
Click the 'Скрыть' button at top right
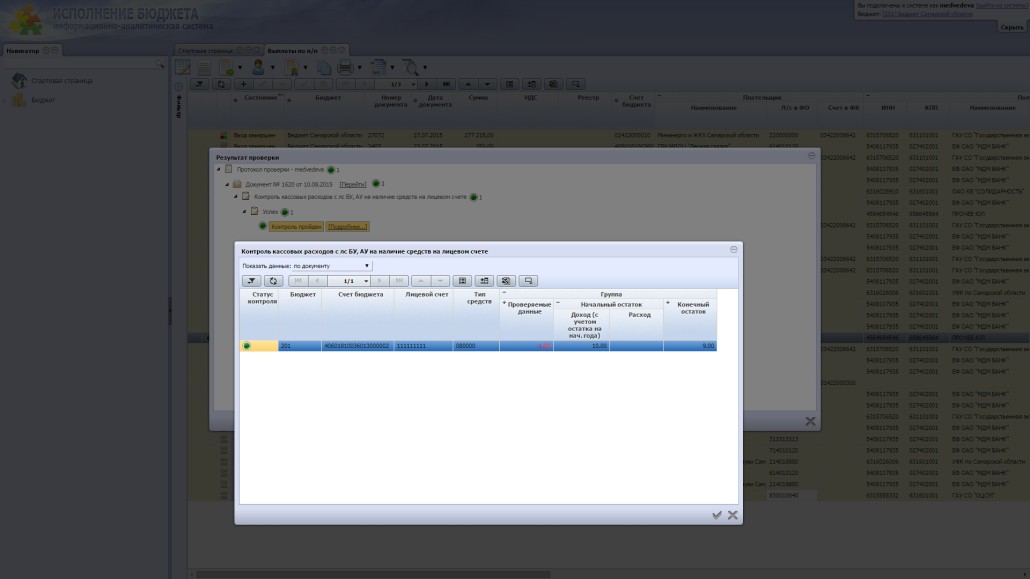[x=1012, y=28]
